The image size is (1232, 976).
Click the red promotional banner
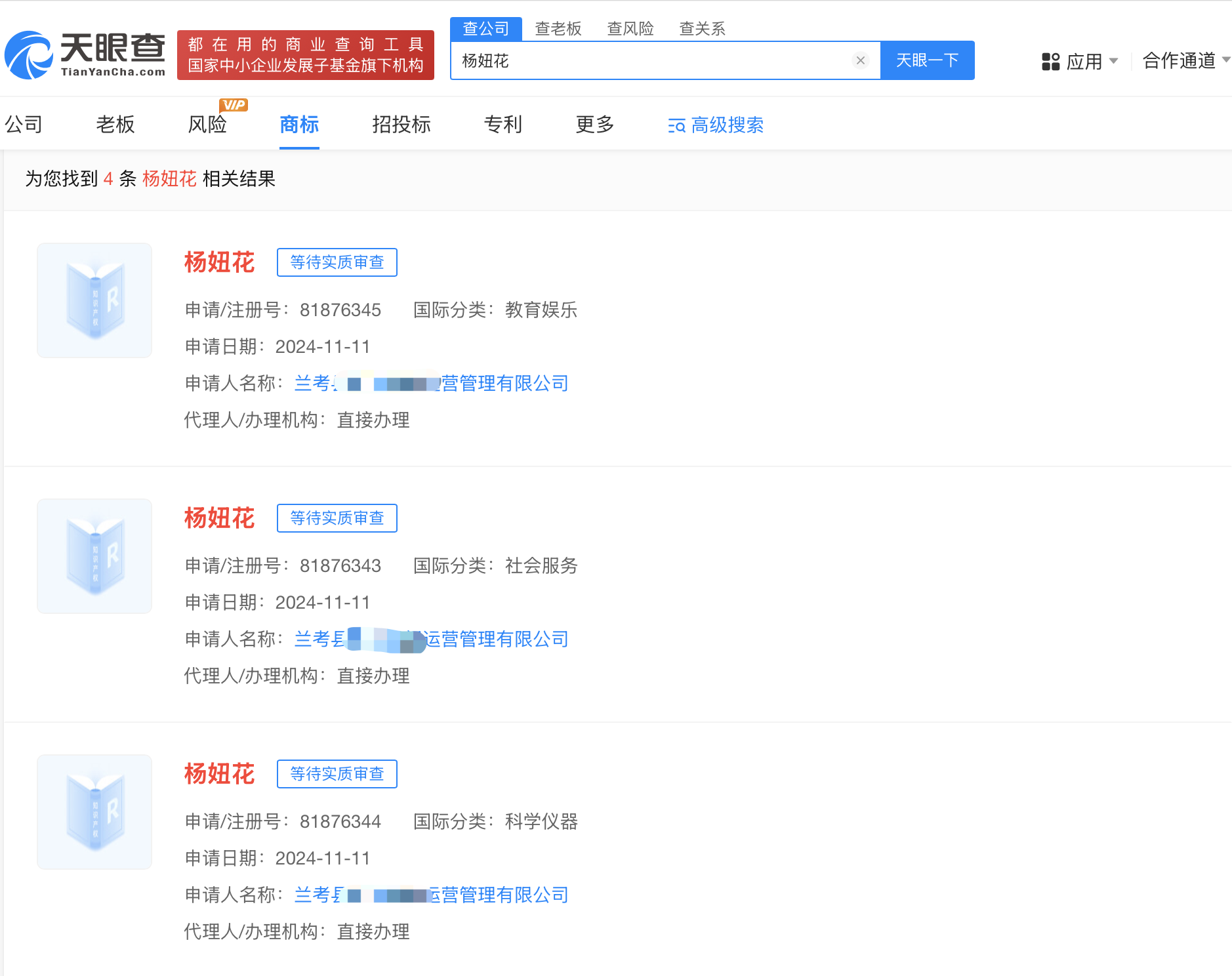coord(306,55)
